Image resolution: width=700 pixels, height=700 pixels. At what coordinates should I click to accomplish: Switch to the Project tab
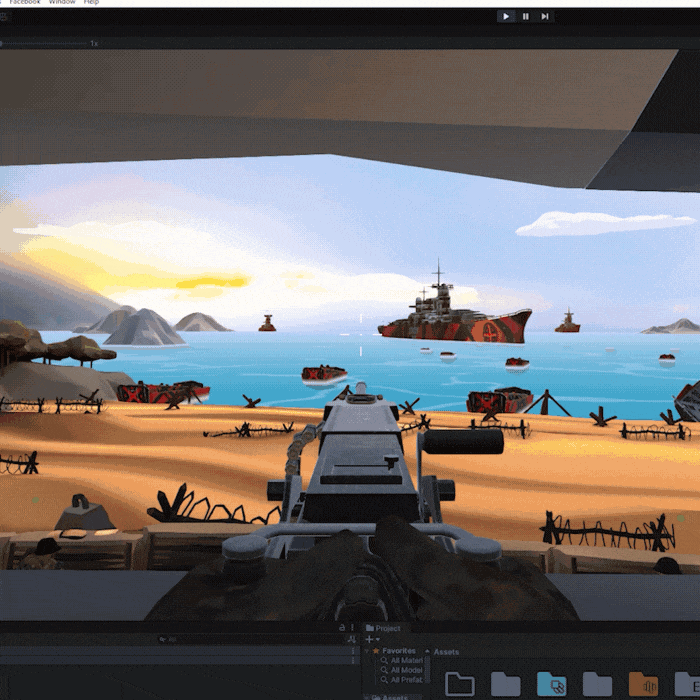click(383, 628)
